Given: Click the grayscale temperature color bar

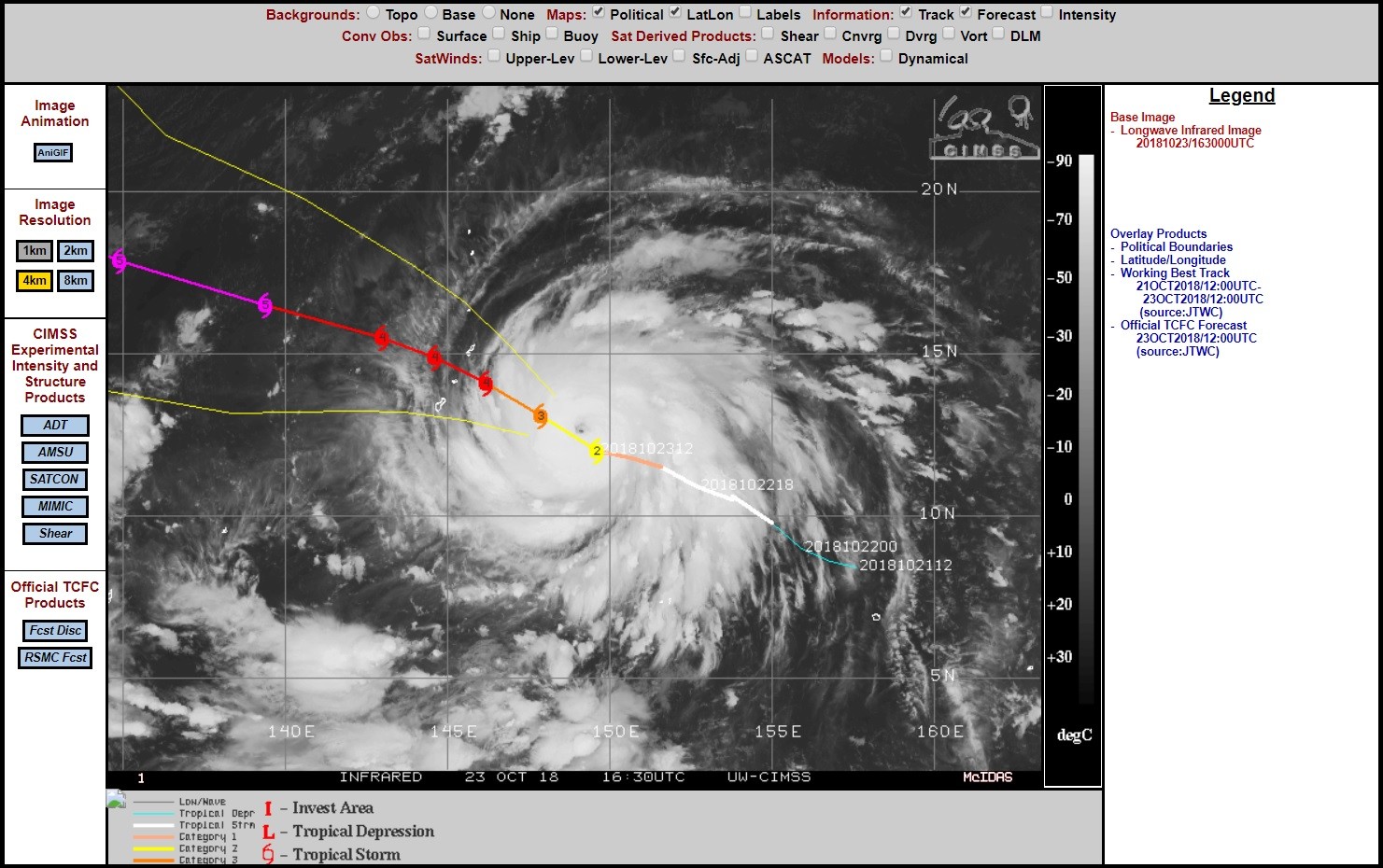Looking at the screenshot, I should 1086,427.
